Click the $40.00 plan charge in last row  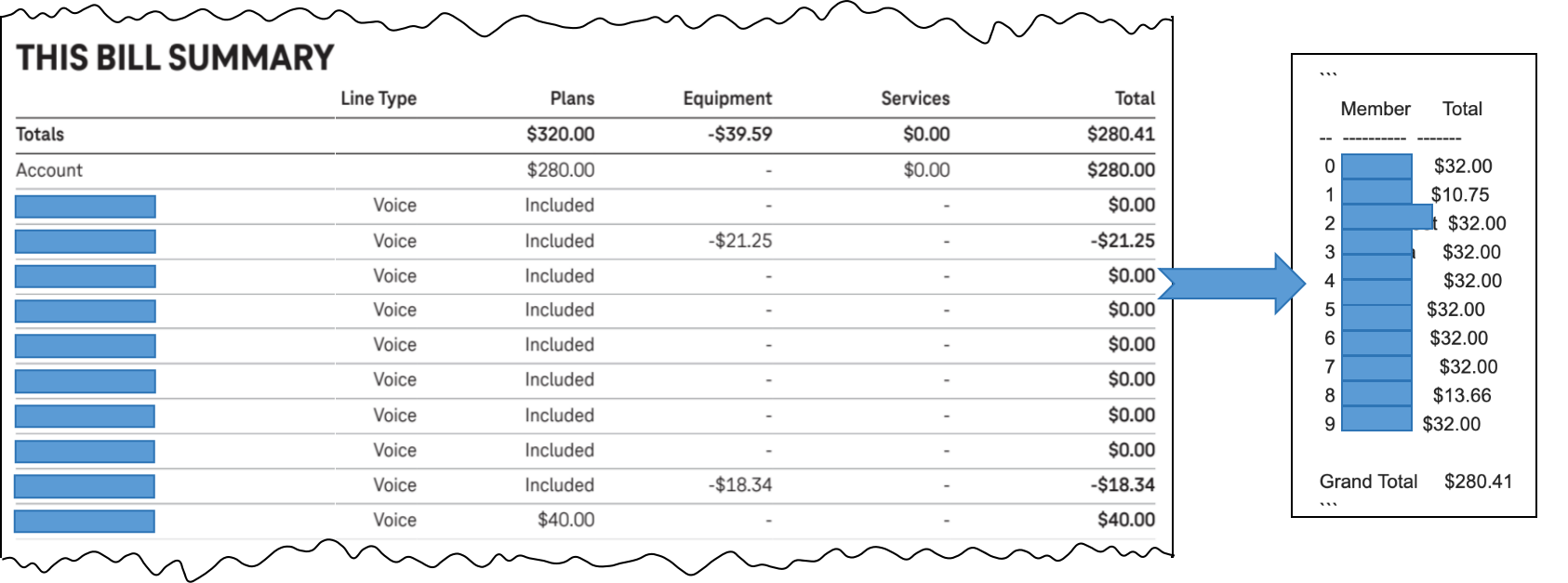pyautogui.click(x=566, y=520)
